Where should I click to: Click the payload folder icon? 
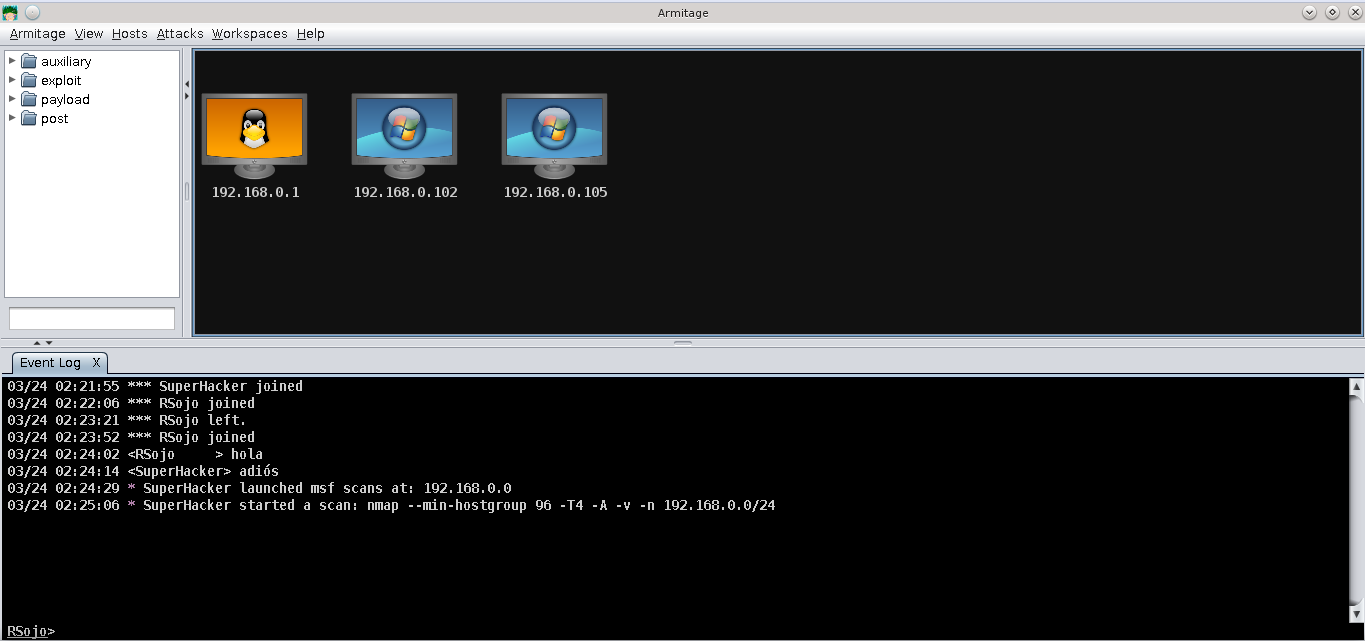click(30, 99)
